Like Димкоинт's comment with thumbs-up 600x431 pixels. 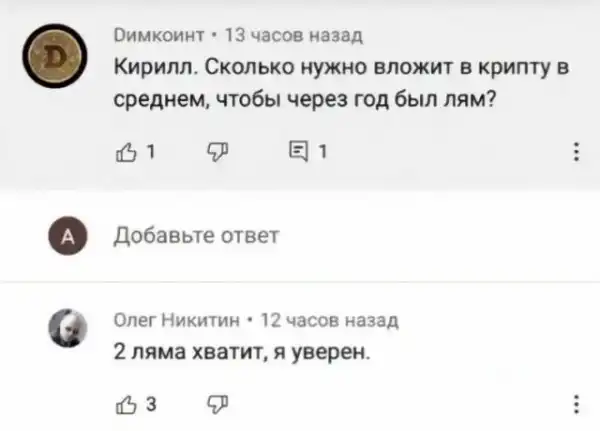124,155
